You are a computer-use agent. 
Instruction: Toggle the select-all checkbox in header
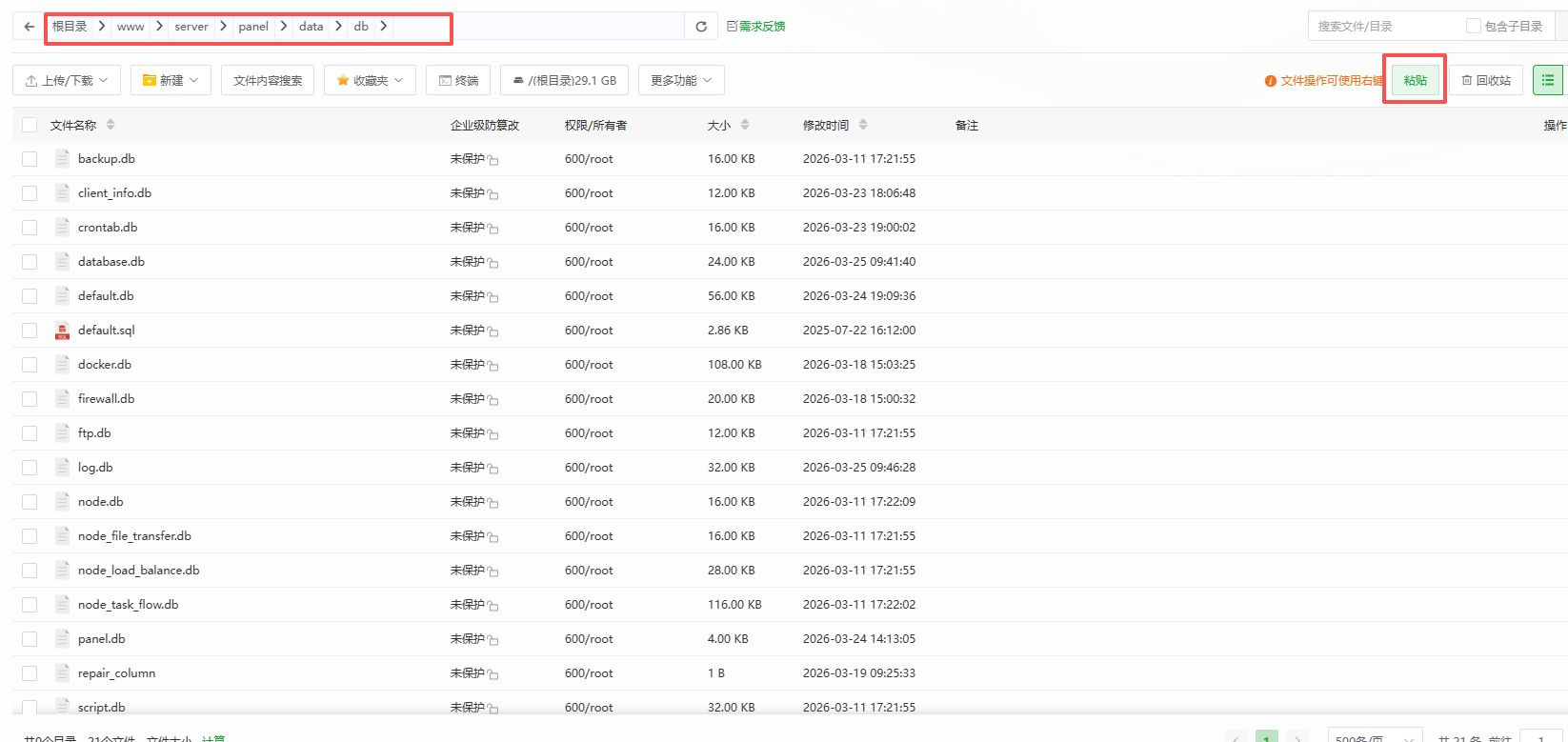point(30,125)
